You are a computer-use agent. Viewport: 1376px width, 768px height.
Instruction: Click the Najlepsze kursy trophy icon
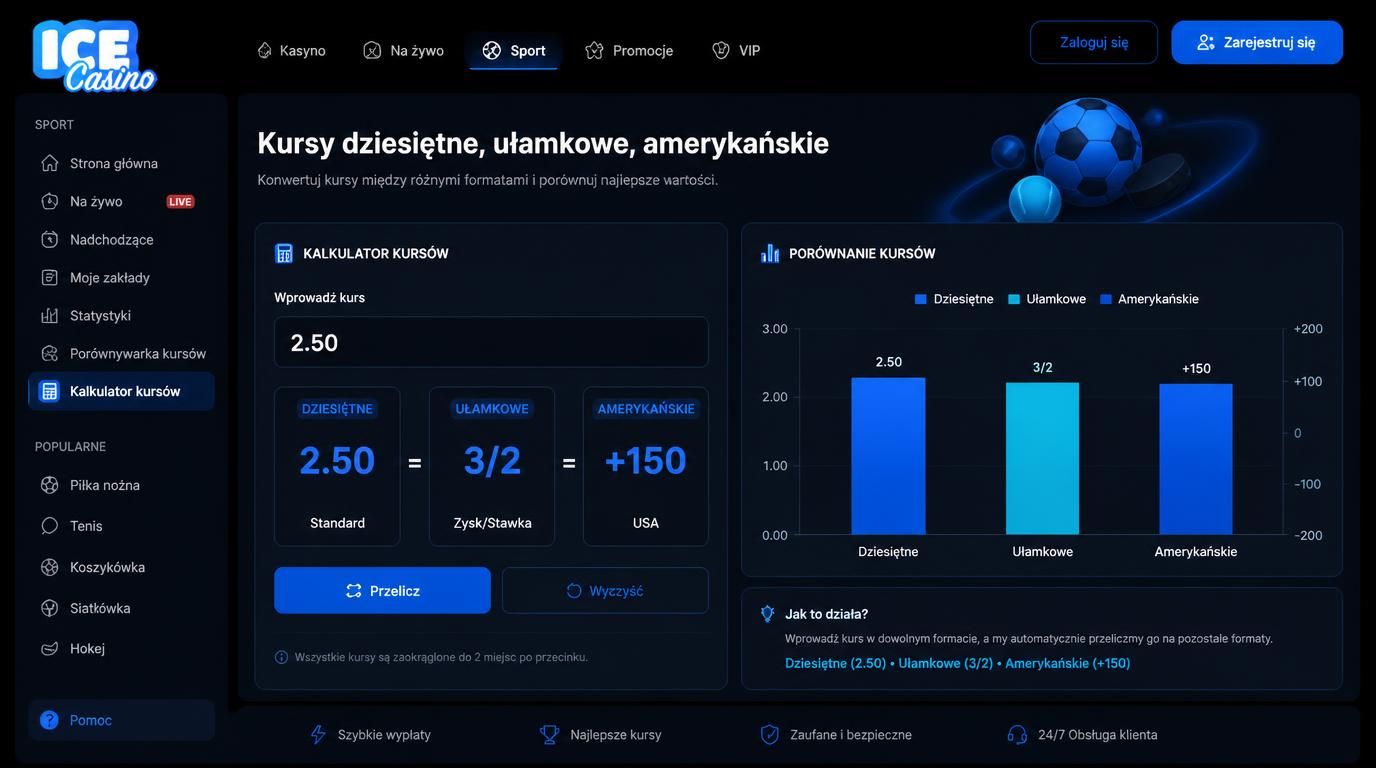point(549,734)
